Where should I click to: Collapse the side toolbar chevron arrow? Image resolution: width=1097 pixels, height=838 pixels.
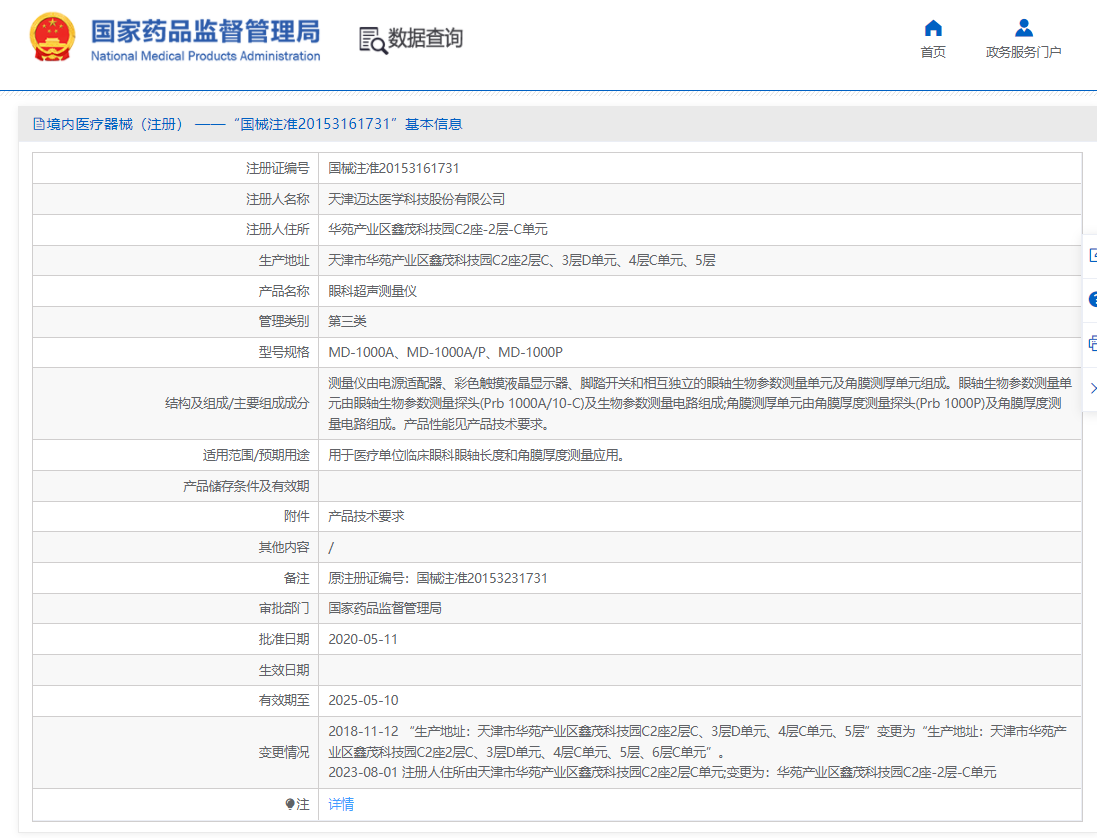click(x=1093, y=388)
